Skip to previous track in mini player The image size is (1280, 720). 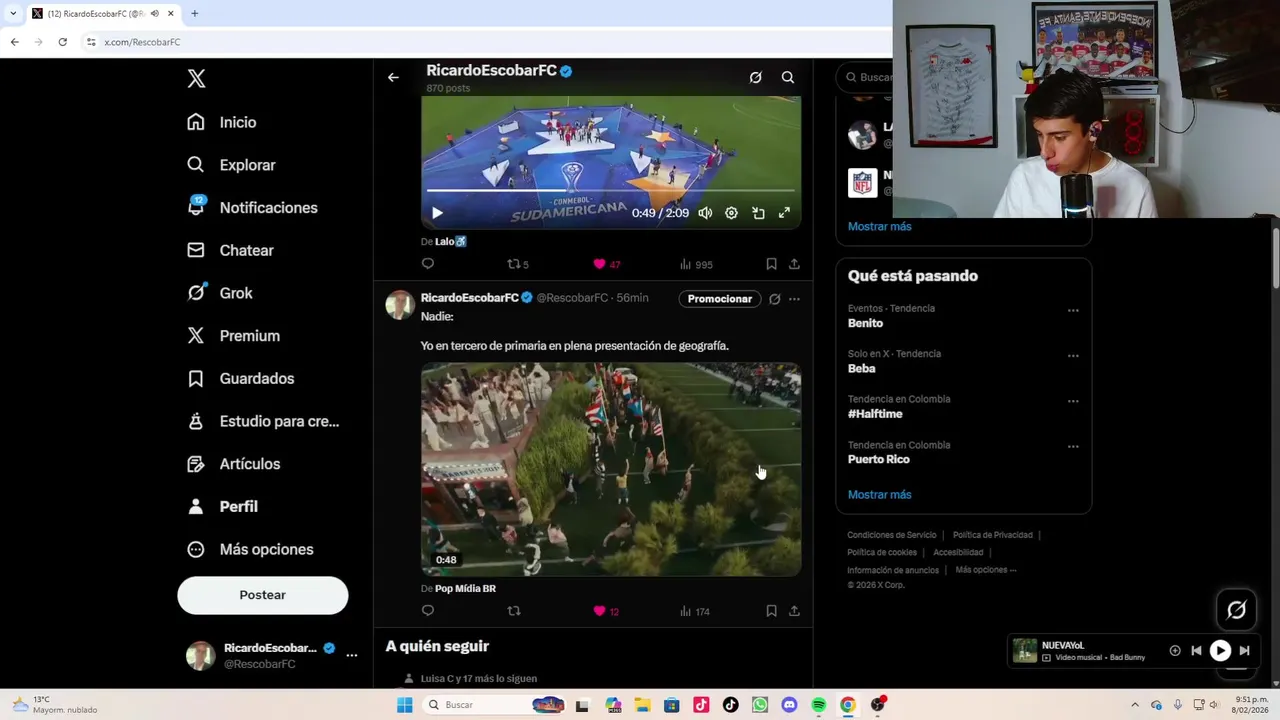[1196, 650]
